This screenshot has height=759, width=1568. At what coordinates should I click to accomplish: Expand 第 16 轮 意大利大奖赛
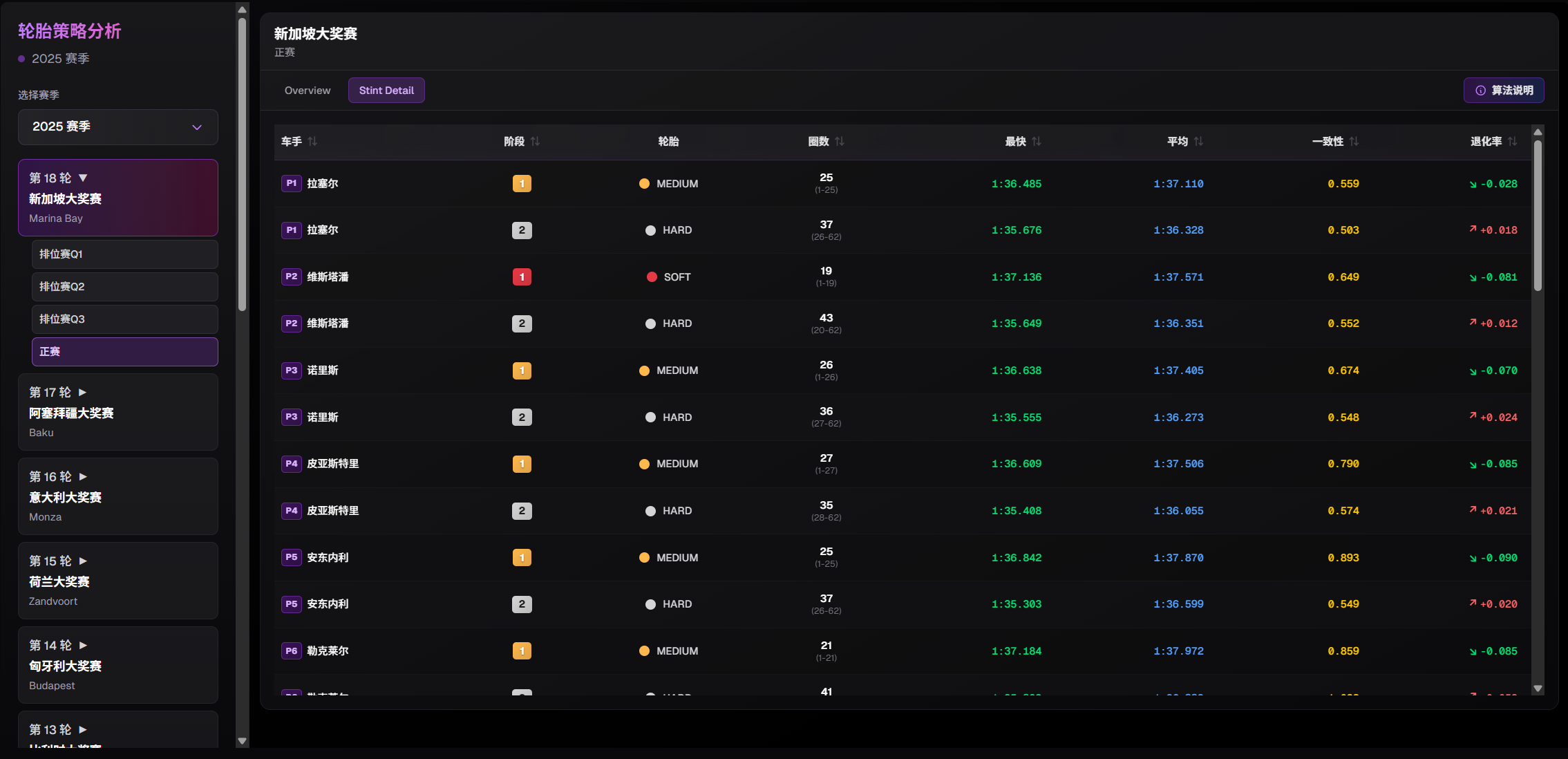(x=118, y=496)
